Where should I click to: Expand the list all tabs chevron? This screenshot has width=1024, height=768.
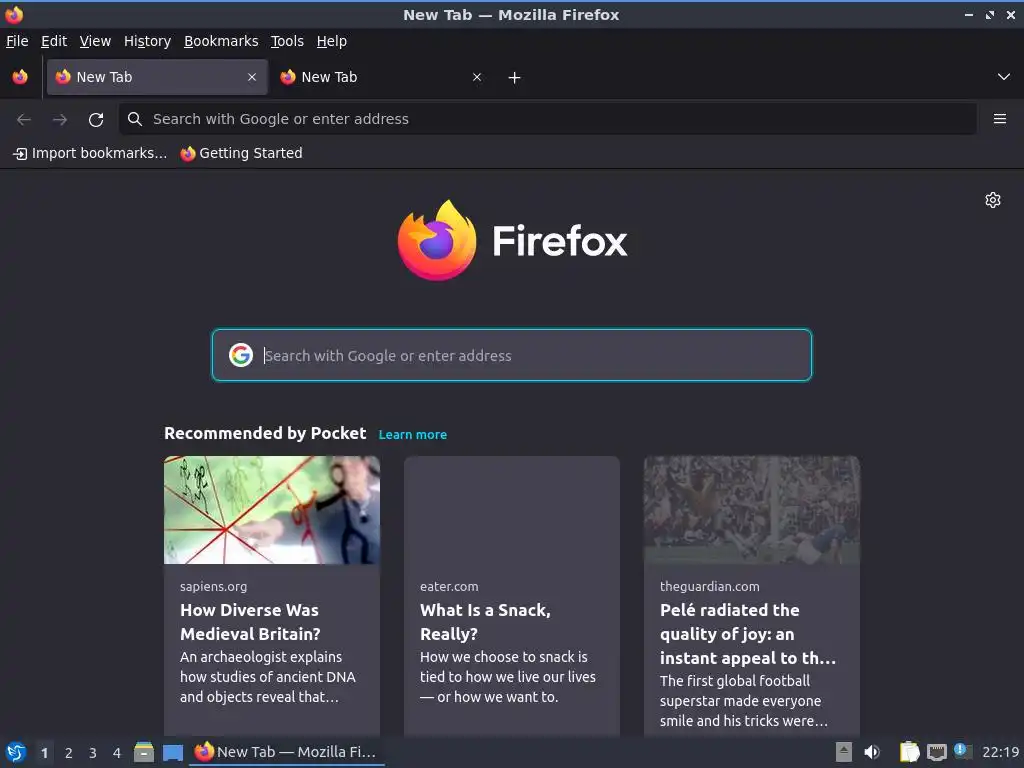[1004, 77]
